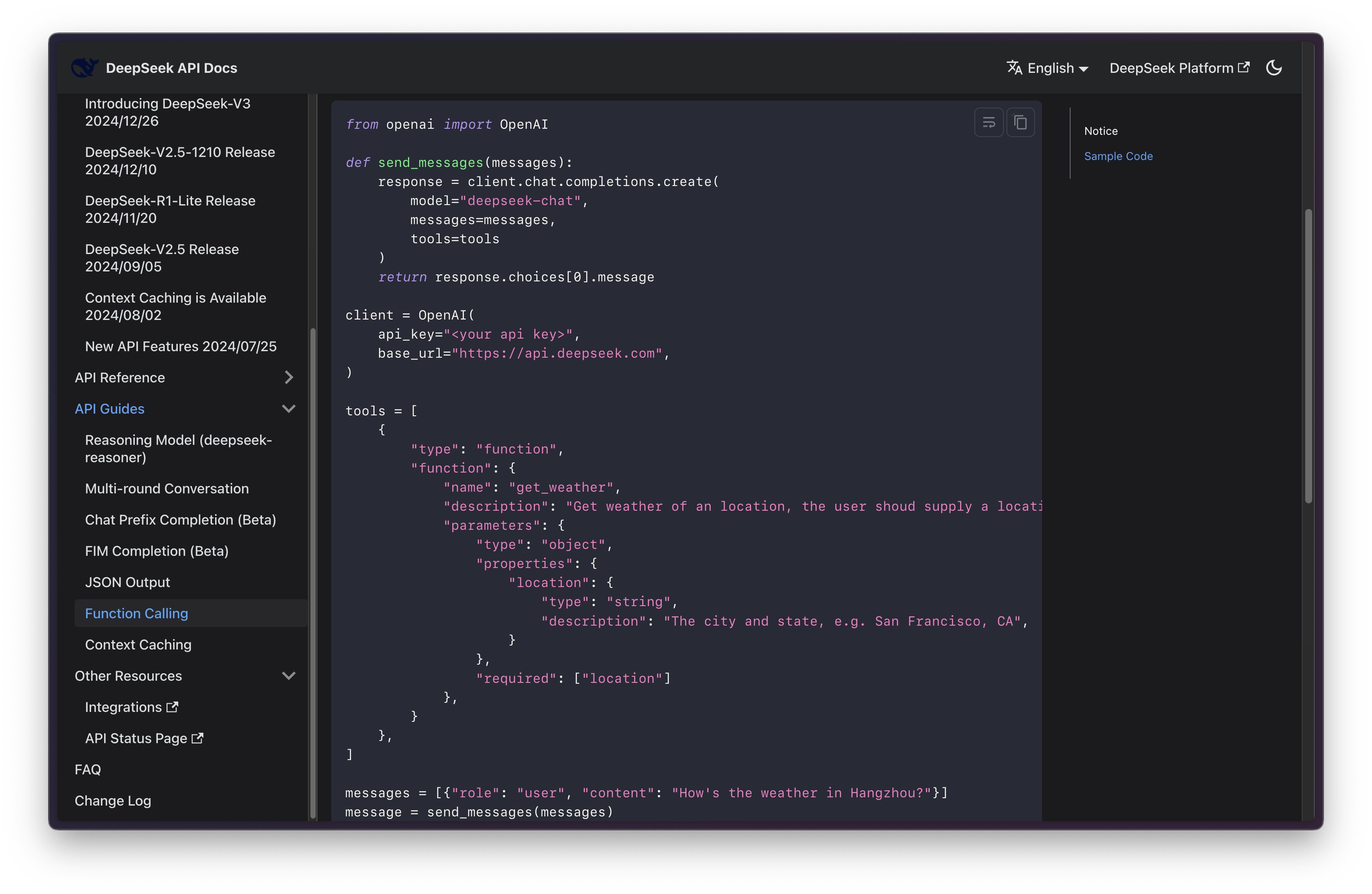Click the "<your api key>" placeholder string
1372x894 pixels.
[x=508, y=334]
